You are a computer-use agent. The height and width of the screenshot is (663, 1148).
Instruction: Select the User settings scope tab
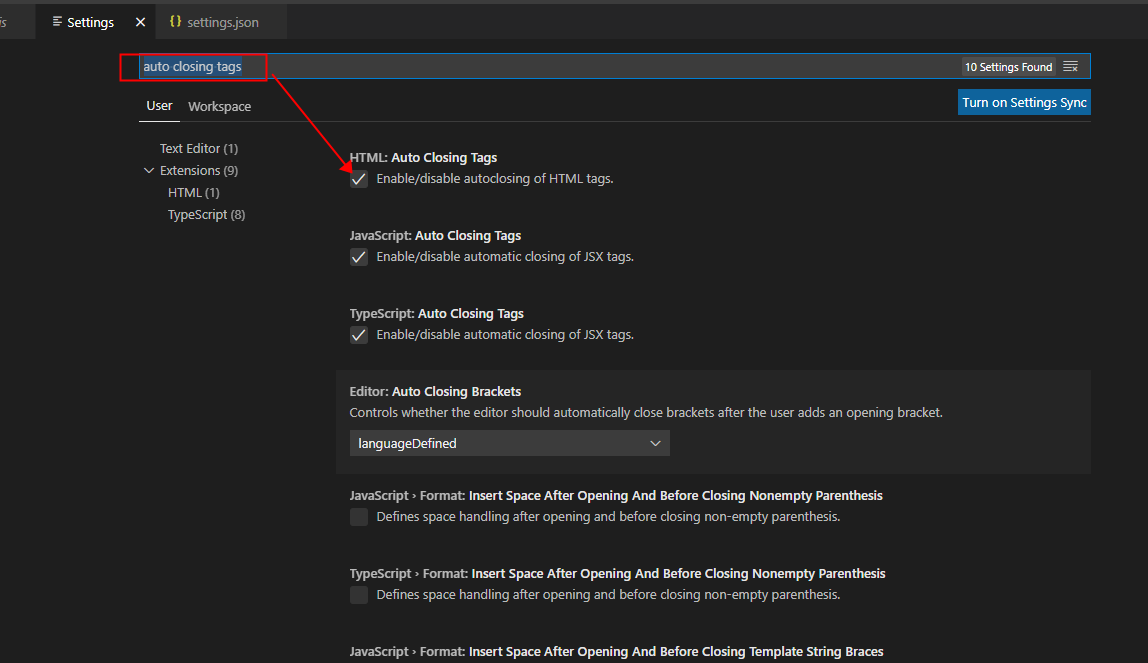(159, 106)
